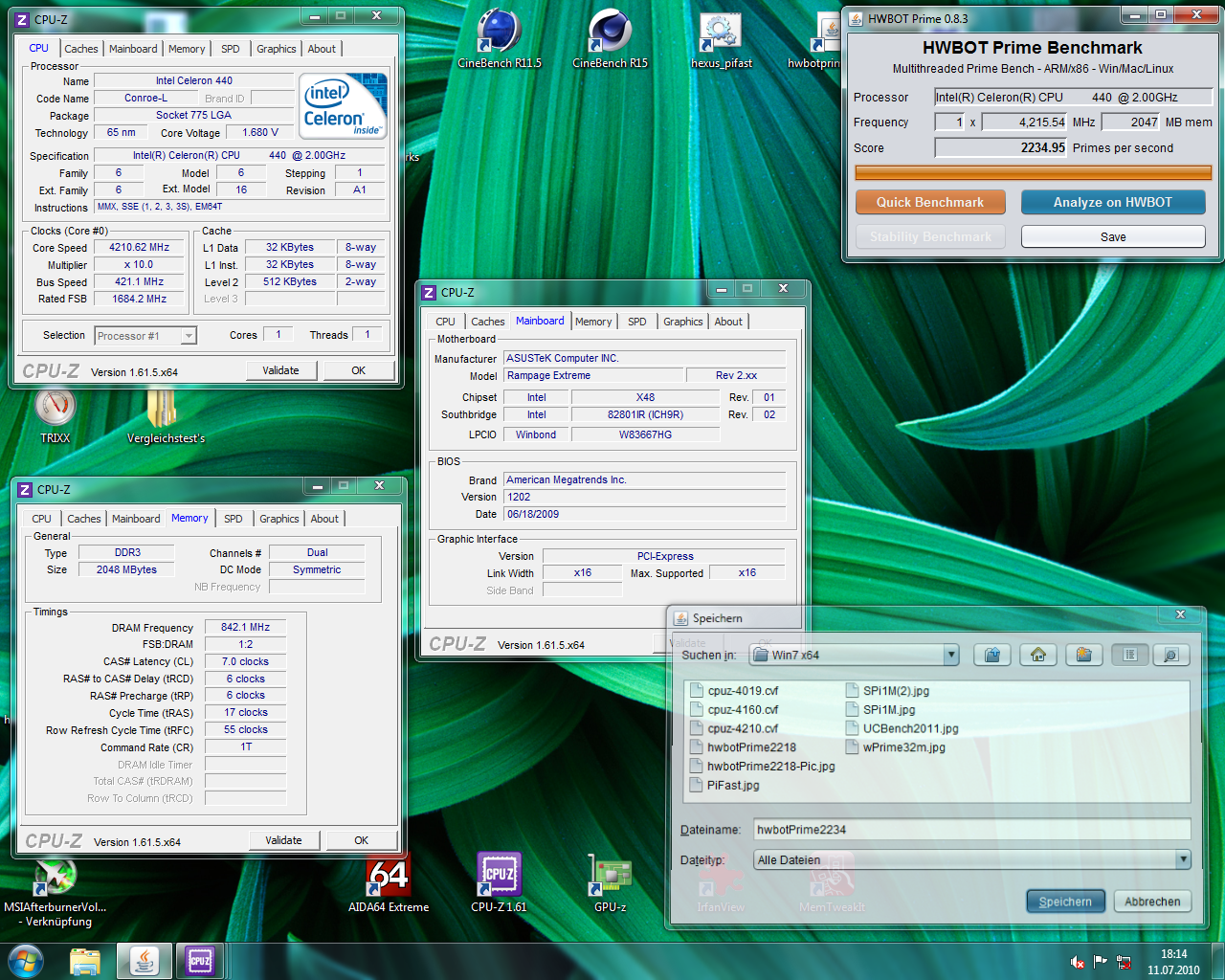
Task: Click OK in Memory CPU-Z window
Action: (x=361, y=840)
